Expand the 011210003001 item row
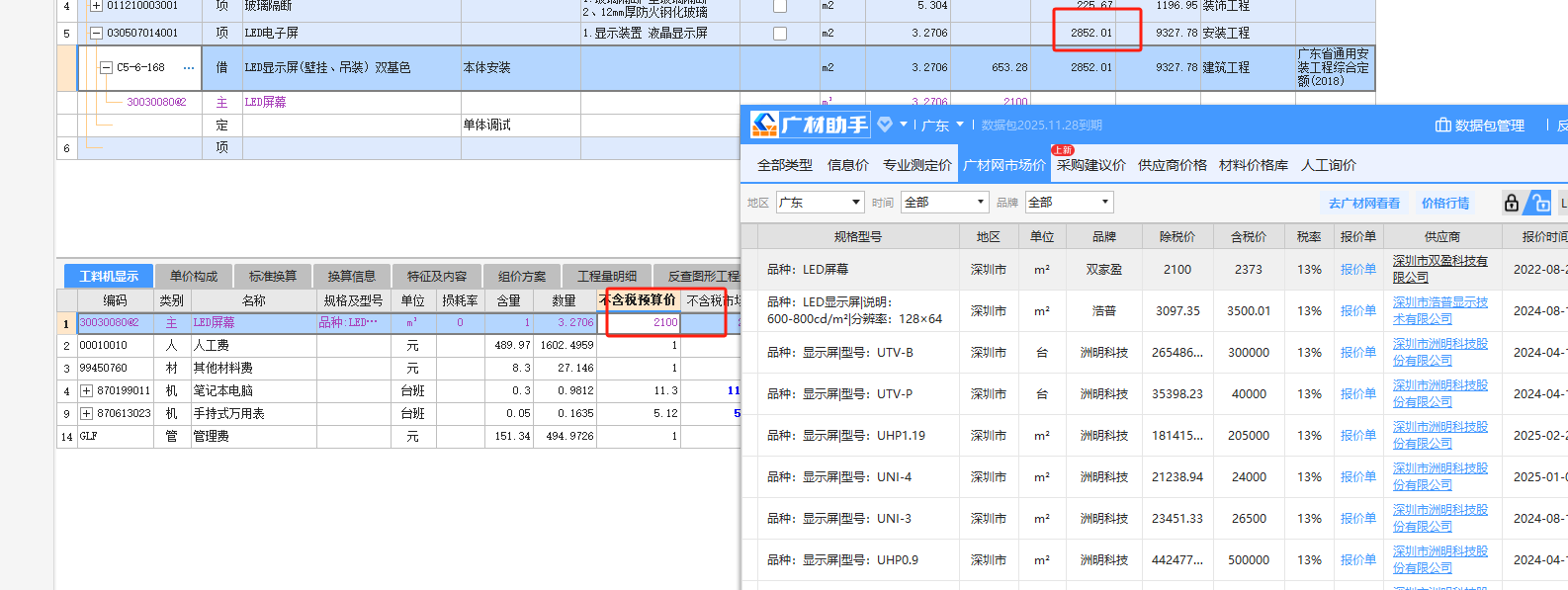The image size is (1568, 590). pyautogui.click(x=96, y=6)
